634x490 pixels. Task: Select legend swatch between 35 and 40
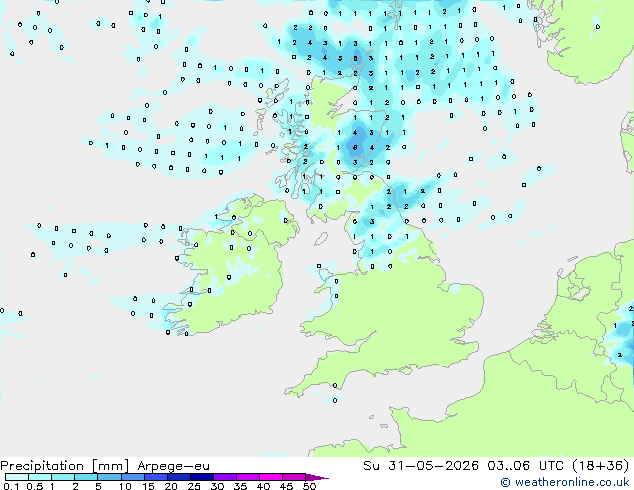pos(248,477)
